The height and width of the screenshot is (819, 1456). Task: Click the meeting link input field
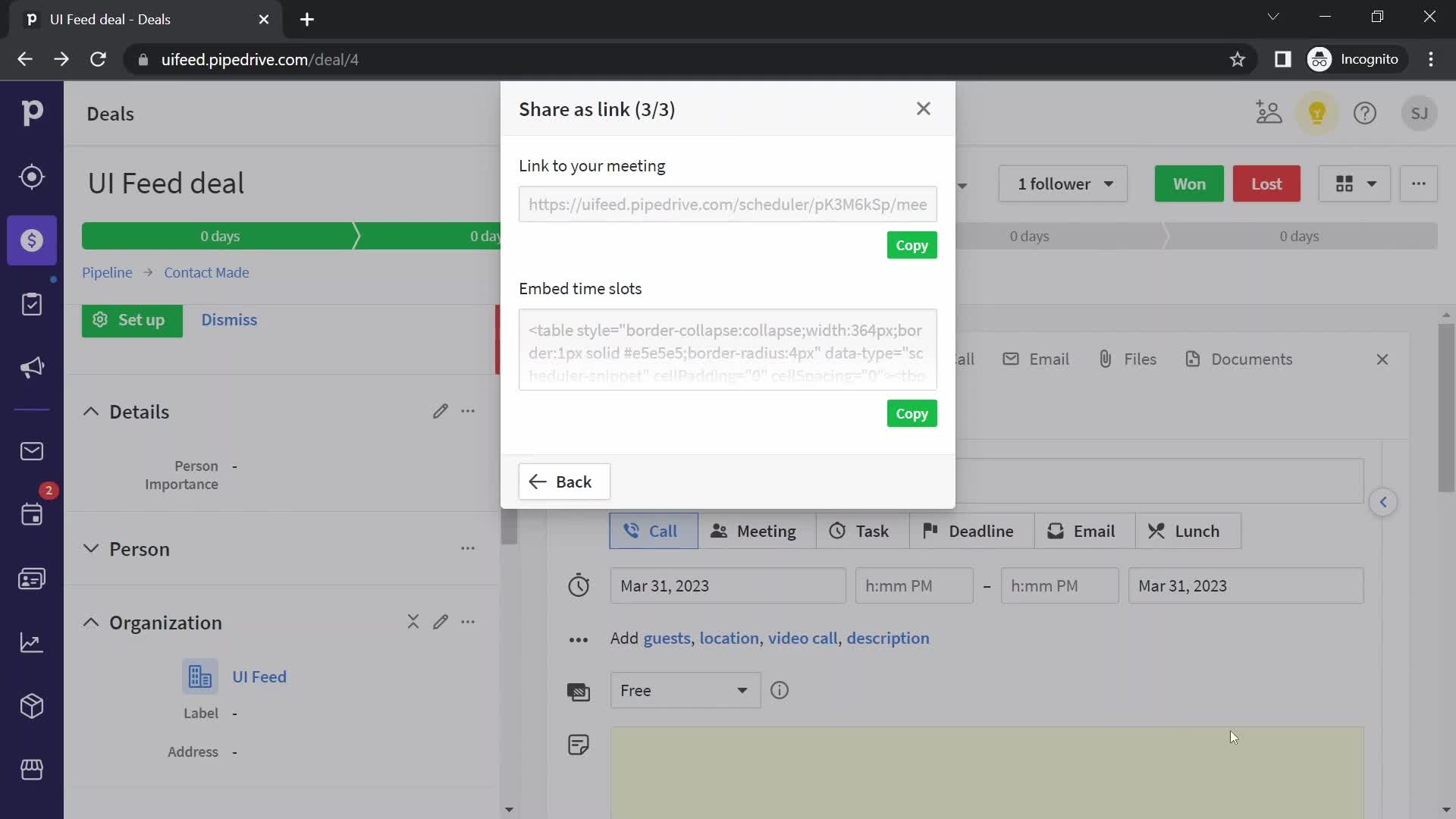pyautogui.click(x=727, y=205)
